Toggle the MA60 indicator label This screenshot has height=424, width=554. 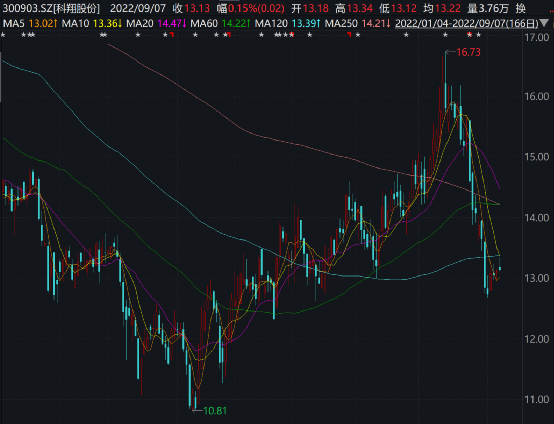[x=204, y=24]
